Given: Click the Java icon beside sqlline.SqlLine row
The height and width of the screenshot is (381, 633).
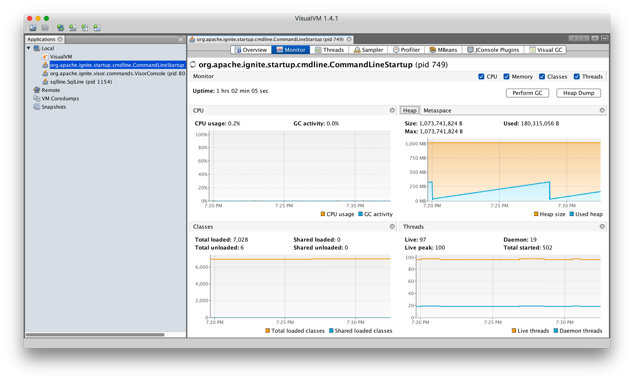Looking at the screenshot, I should 45,82.
